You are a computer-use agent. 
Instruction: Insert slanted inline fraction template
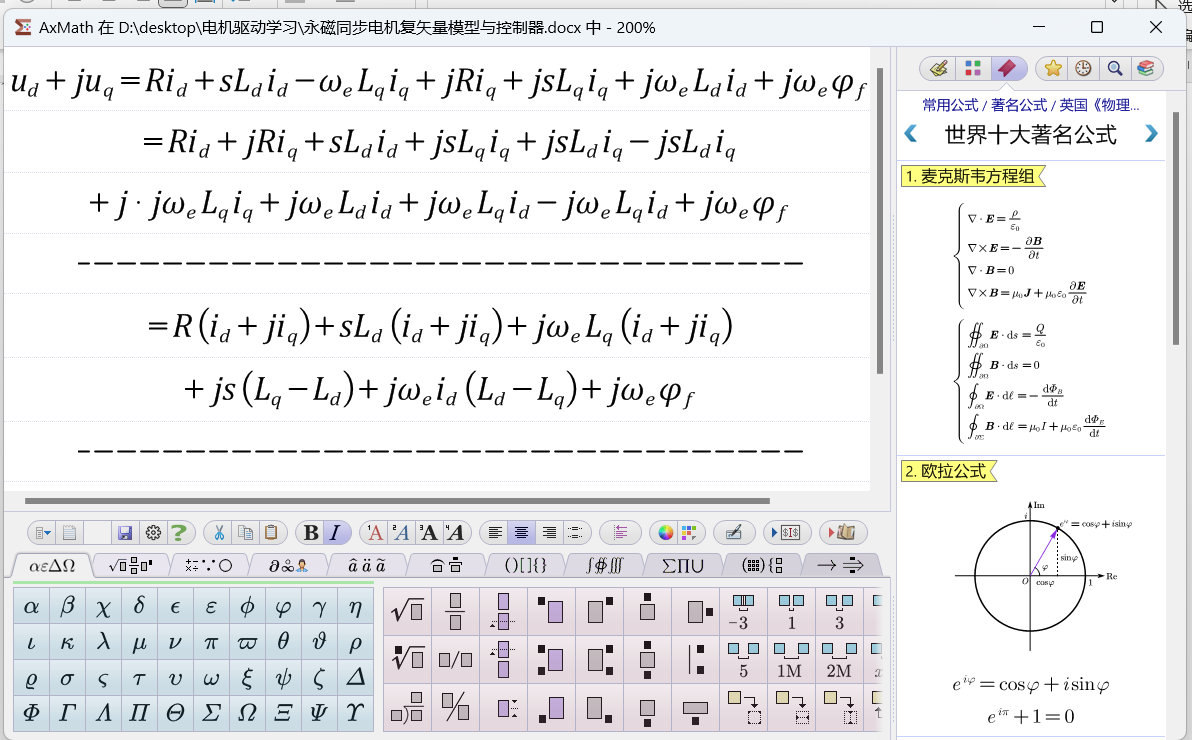(455, 659)
